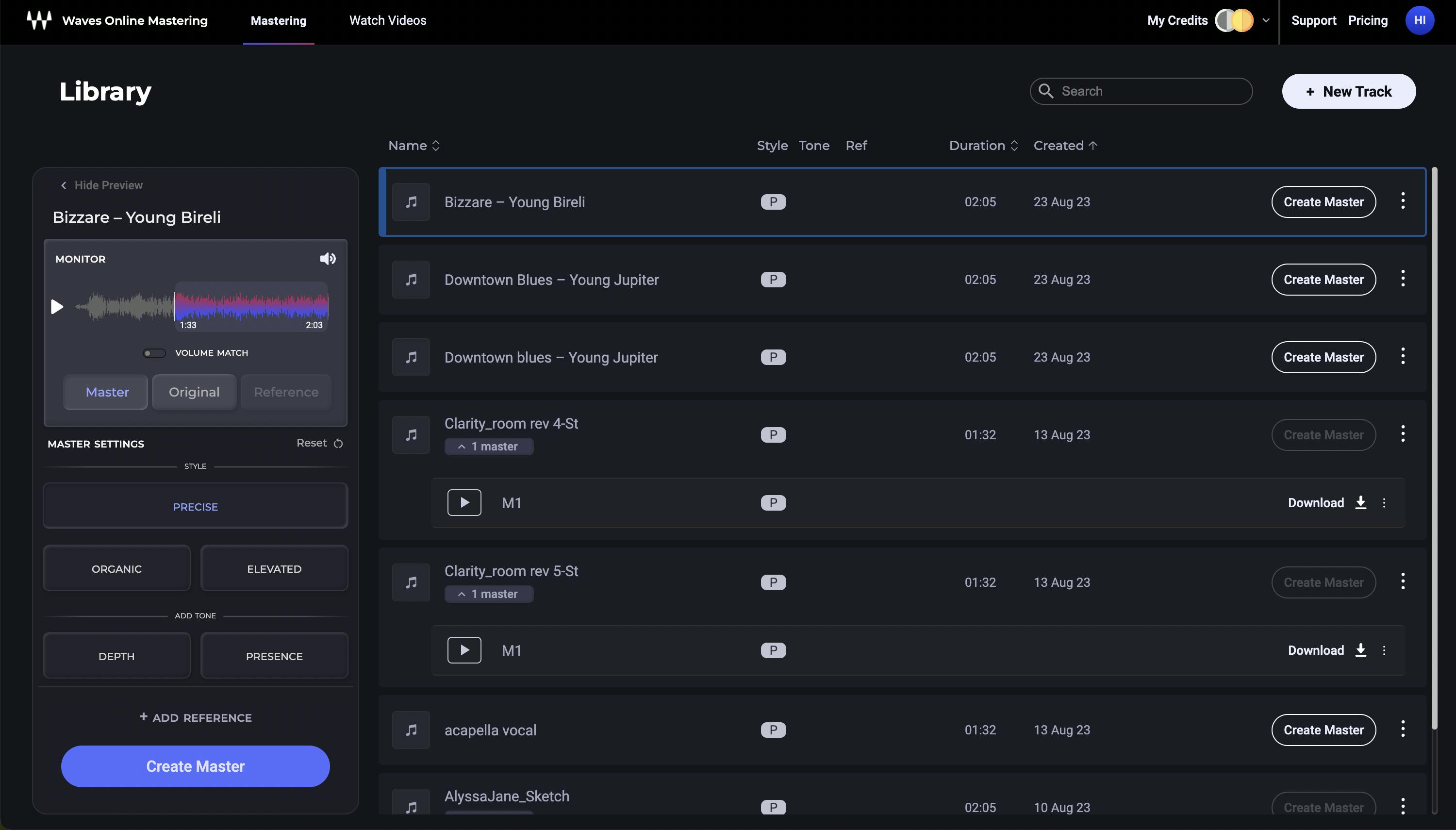Click music note icon of acapella vocal
Image resolution: width=1456 pixels, height=830 pixels.
[x=411, y=730]
